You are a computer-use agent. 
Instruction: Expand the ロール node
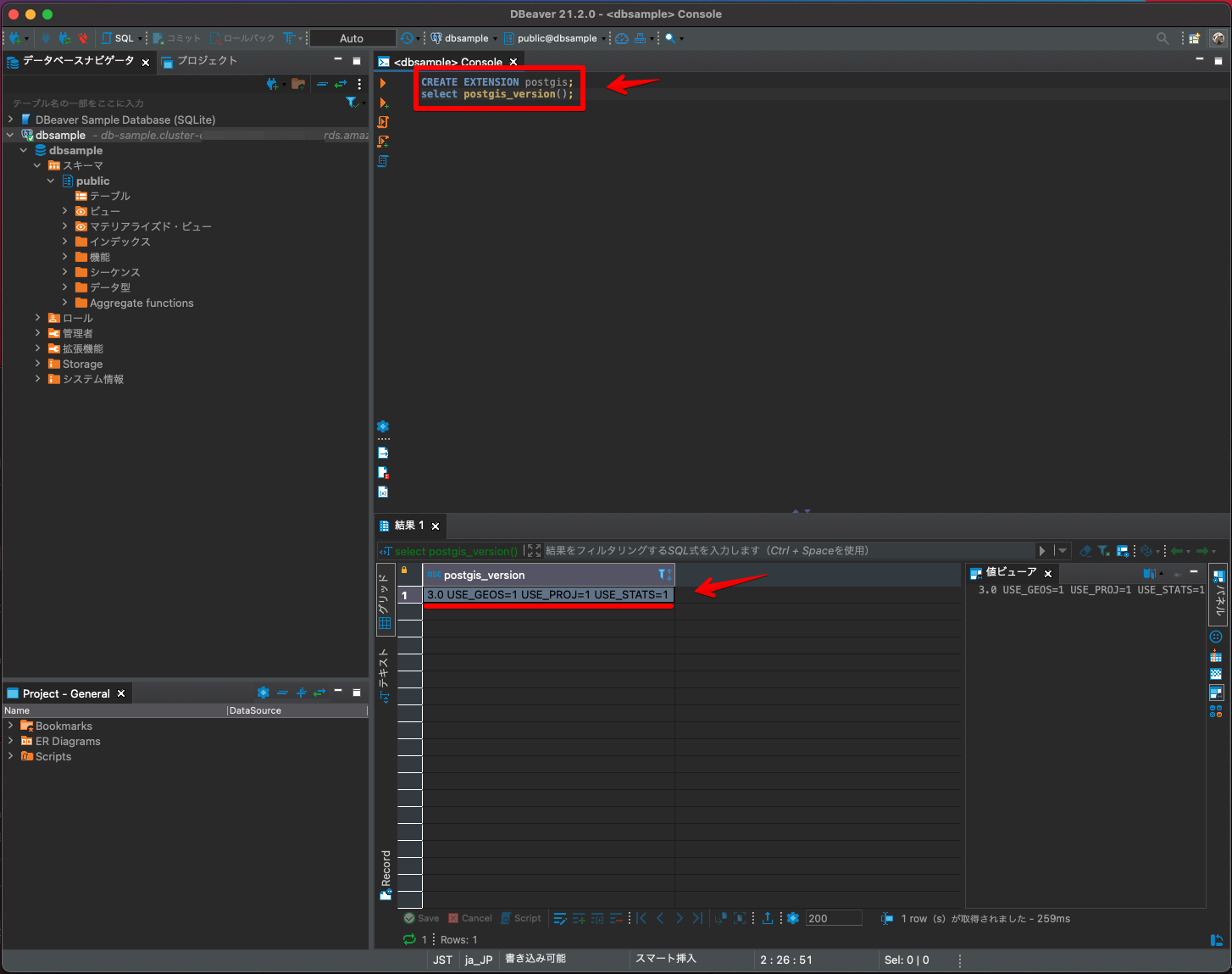(x=37, y=318)
